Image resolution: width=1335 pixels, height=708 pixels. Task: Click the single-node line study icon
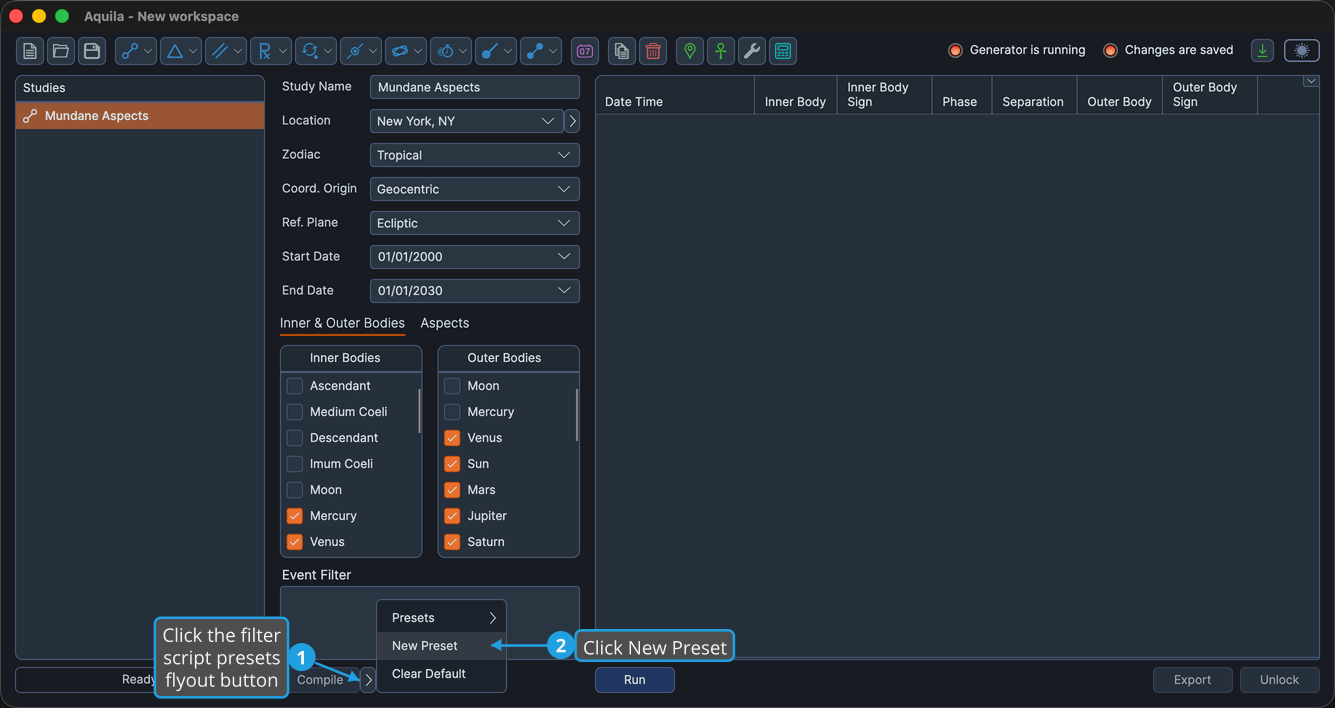tap(490, 51)
